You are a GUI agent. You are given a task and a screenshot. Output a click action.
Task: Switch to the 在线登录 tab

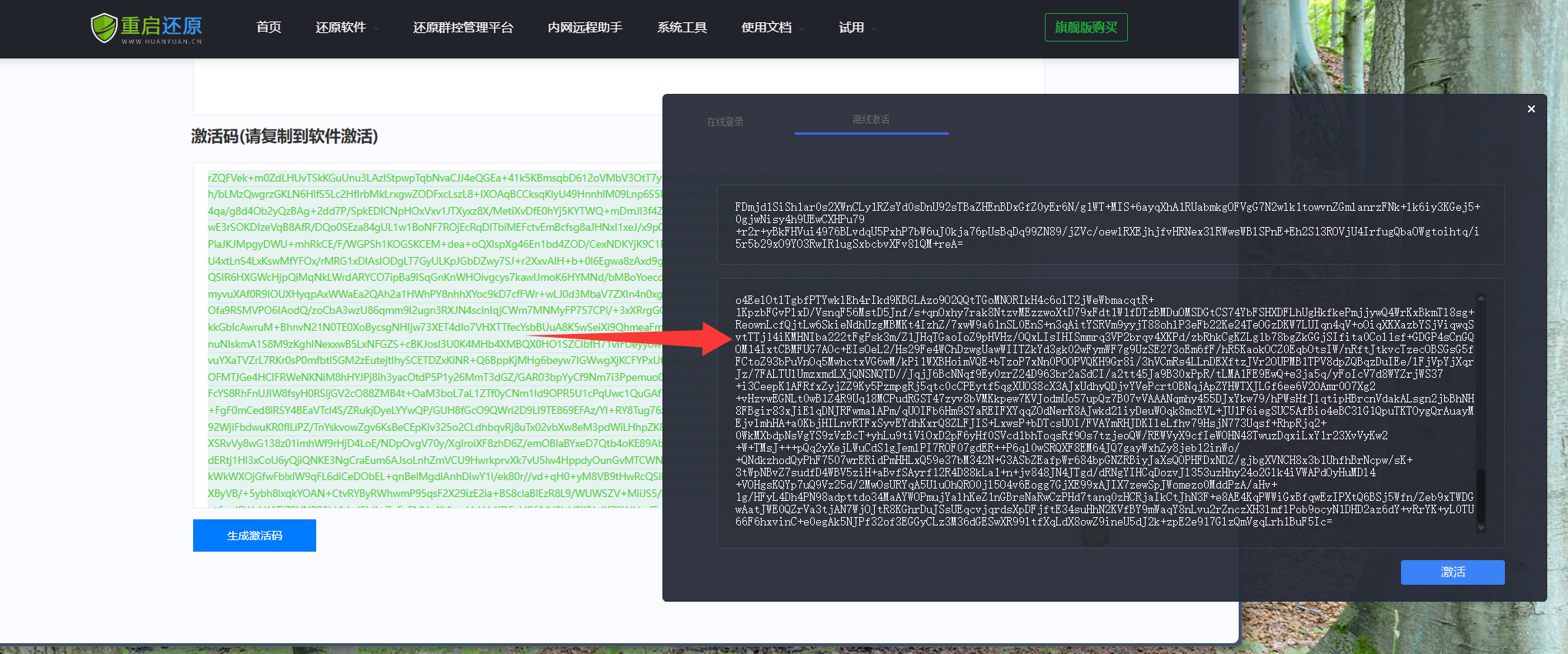[725, 122]
